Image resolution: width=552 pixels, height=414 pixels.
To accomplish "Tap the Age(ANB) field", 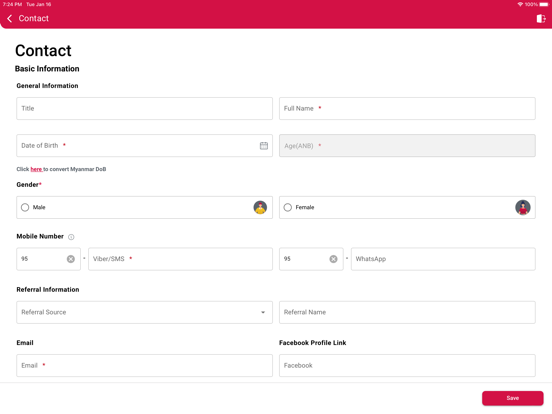I will click(407, 145).
